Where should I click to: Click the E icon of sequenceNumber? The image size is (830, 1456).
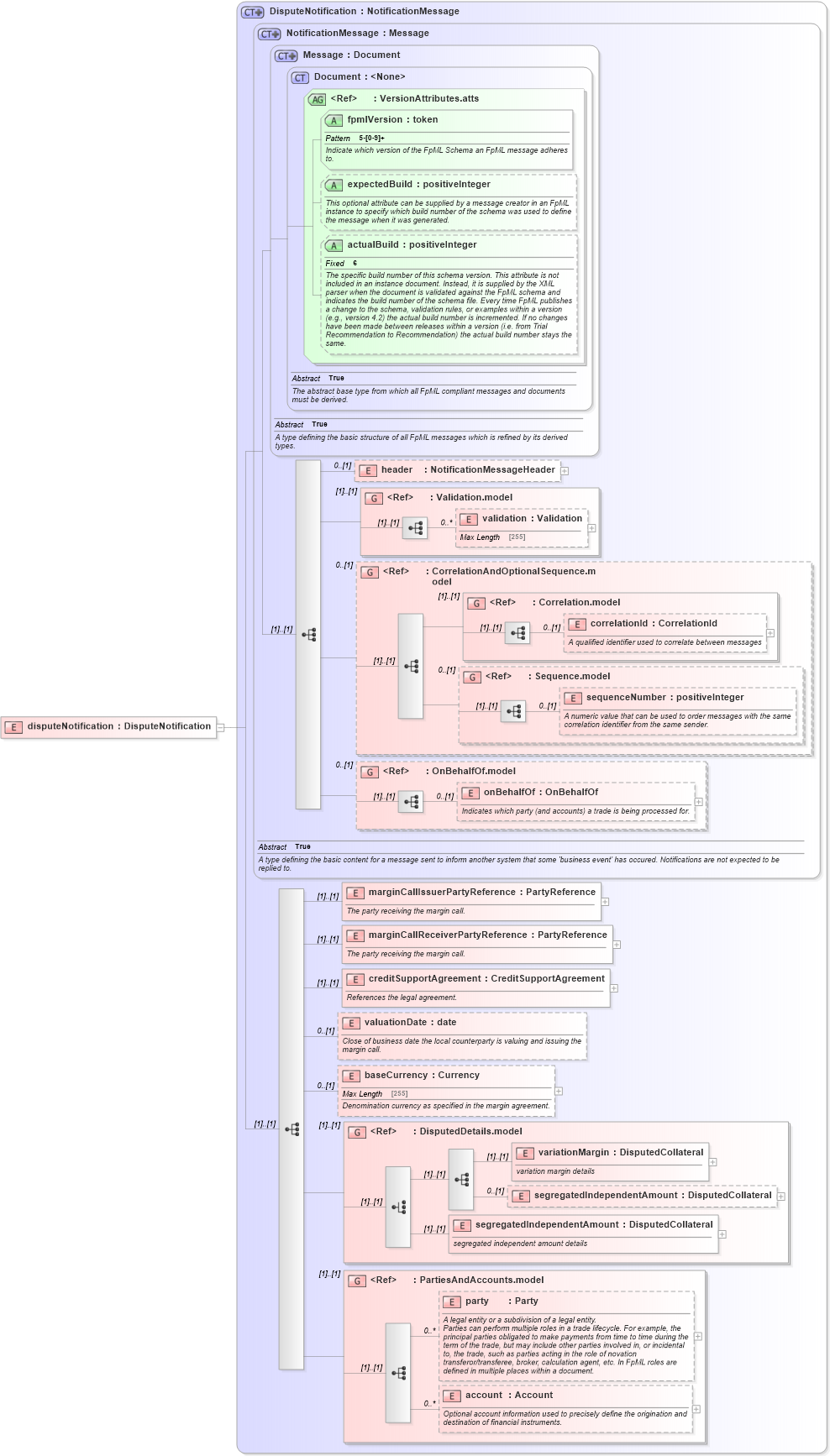pyautogui.click(x=573, y=698)
